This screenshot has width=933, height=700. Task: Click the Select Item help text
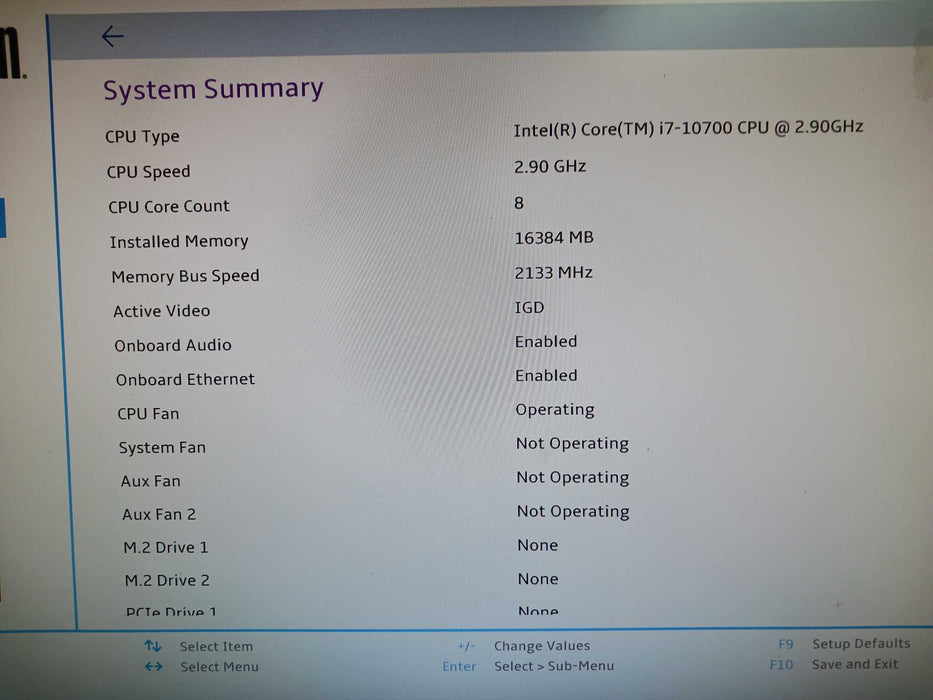point(217,646)
